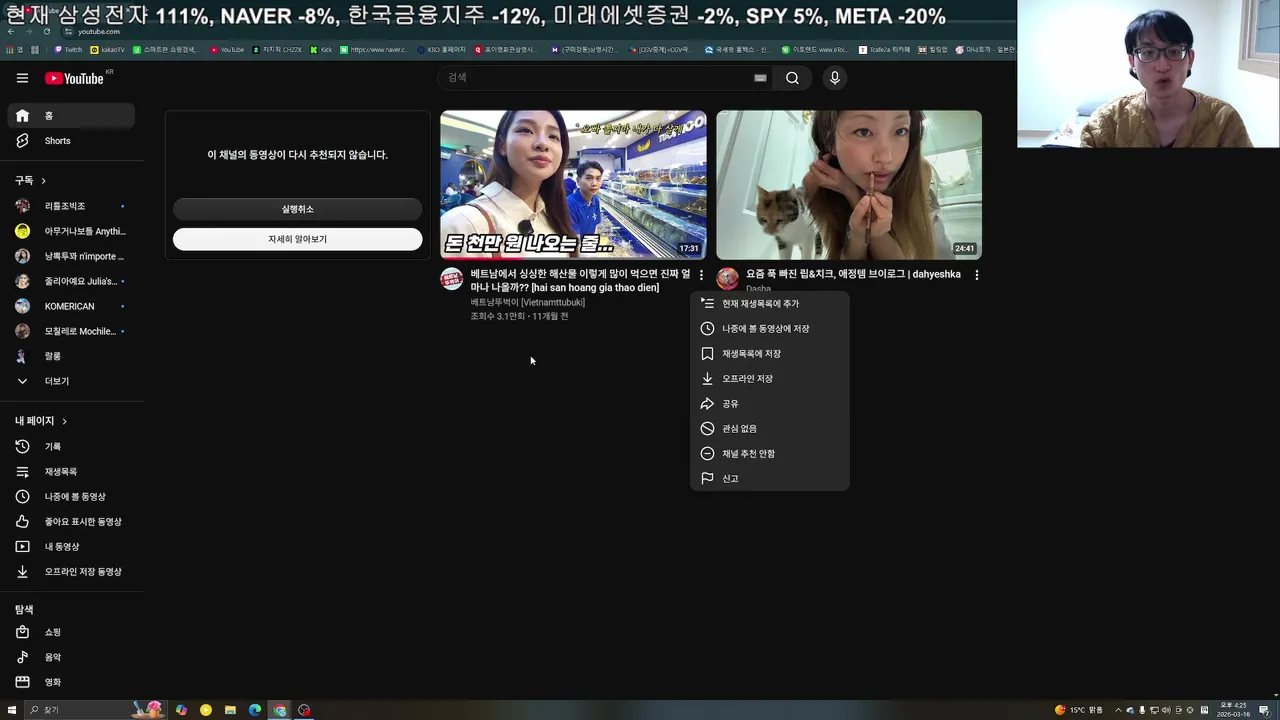The image size is (1280, 720).
Task: Open 음악 under 탐색
Action: coord(70,657)
